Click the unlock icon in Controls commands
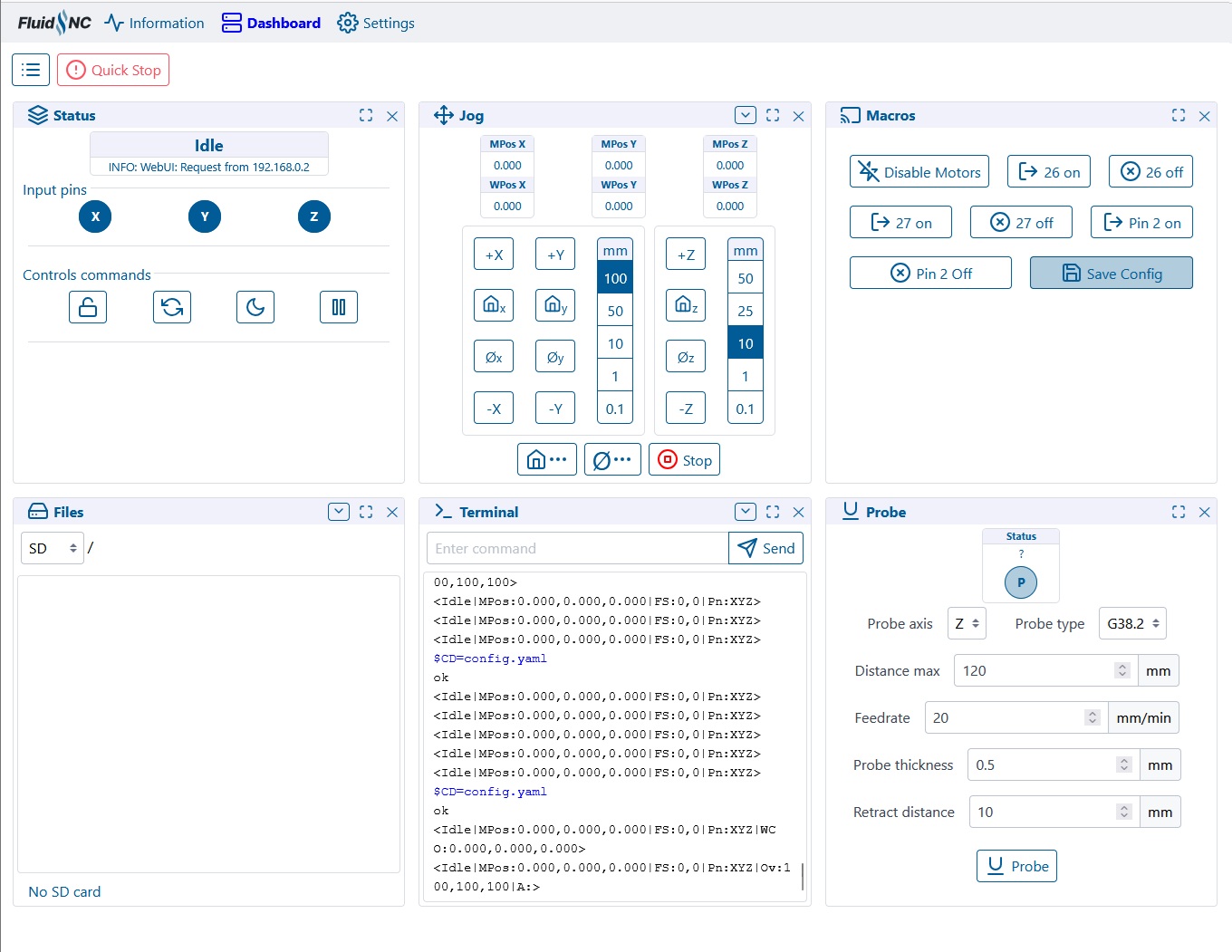Viewport: 1232px width, 952px height. (88, 307)
